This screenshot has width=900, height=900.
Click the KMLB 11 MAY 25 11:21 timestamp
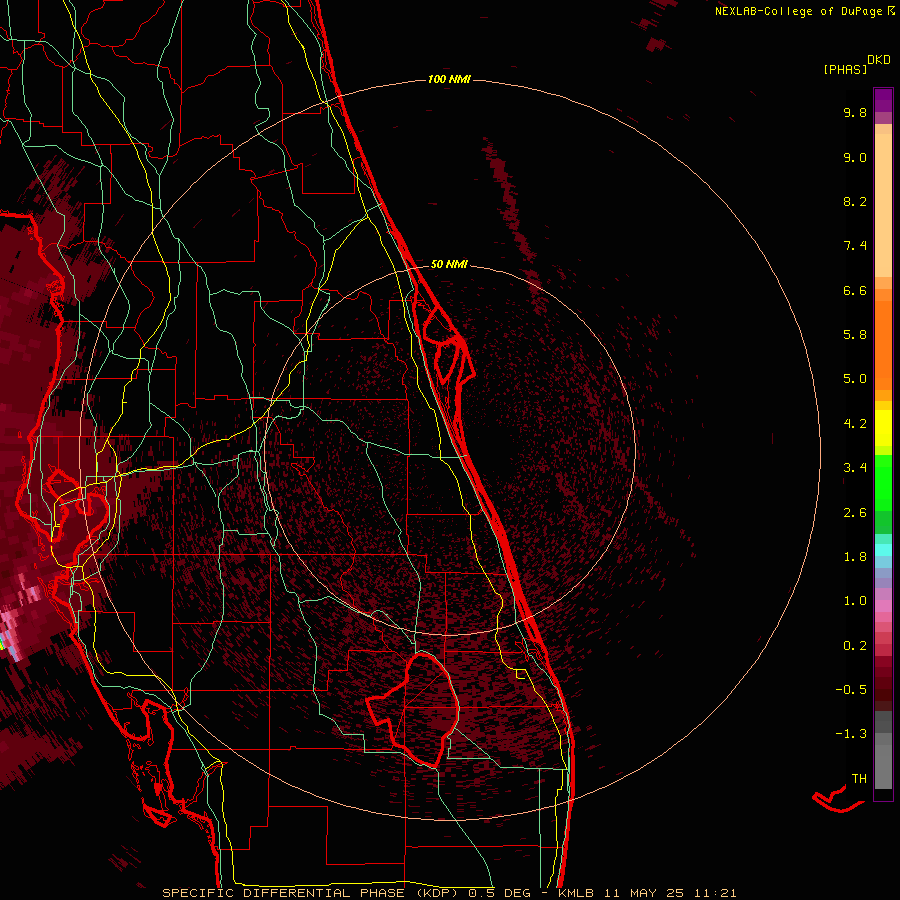[648, 893]
